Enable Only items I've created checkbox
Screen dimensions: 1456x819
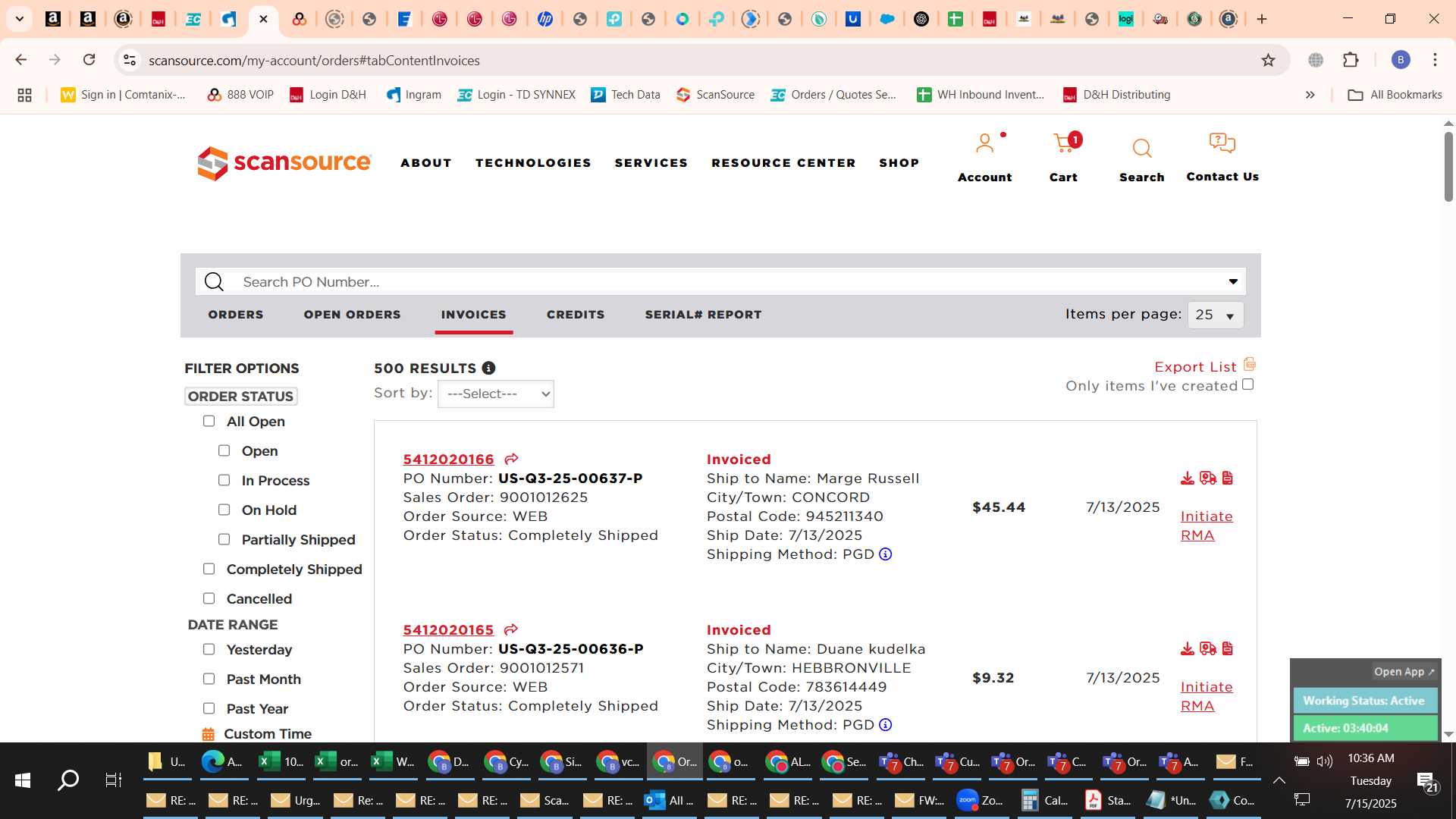click(1248, 384)
